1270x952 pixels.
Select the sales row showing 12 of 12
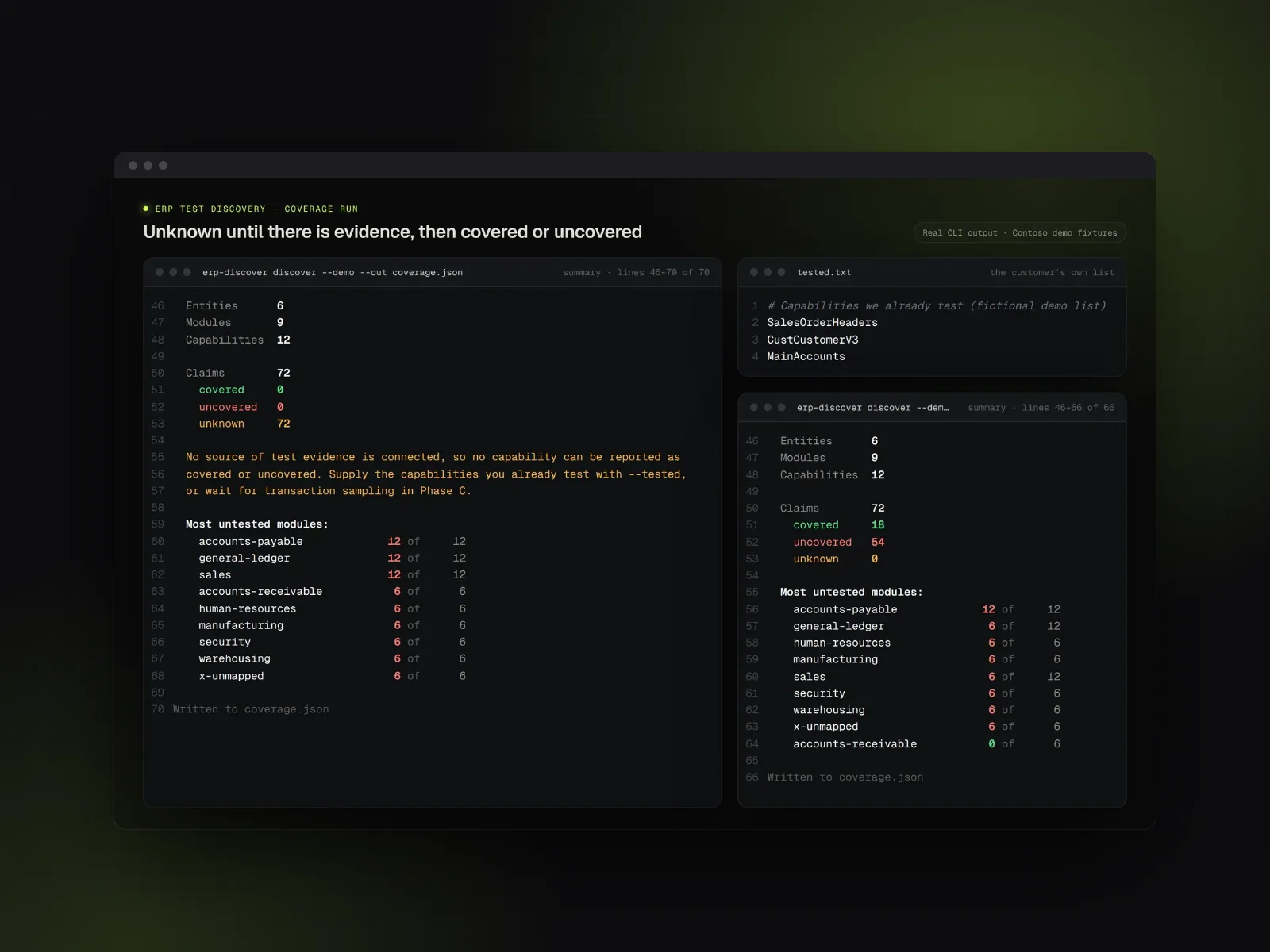[x=332, y=575]
